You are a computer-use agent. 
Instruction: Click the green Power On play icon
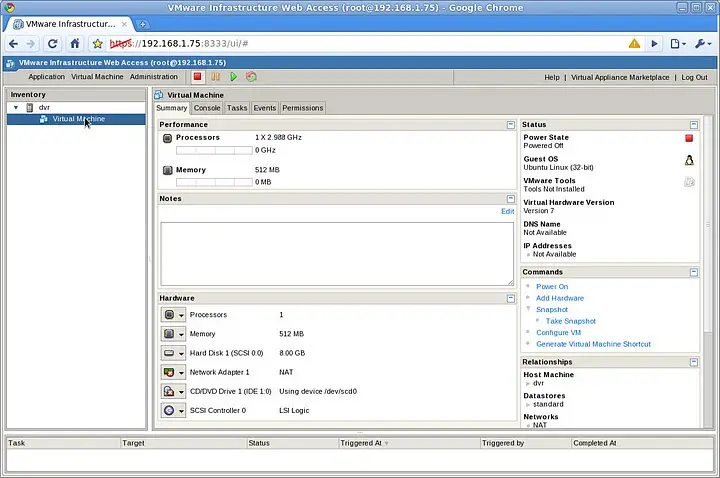(x=233, y=77)
